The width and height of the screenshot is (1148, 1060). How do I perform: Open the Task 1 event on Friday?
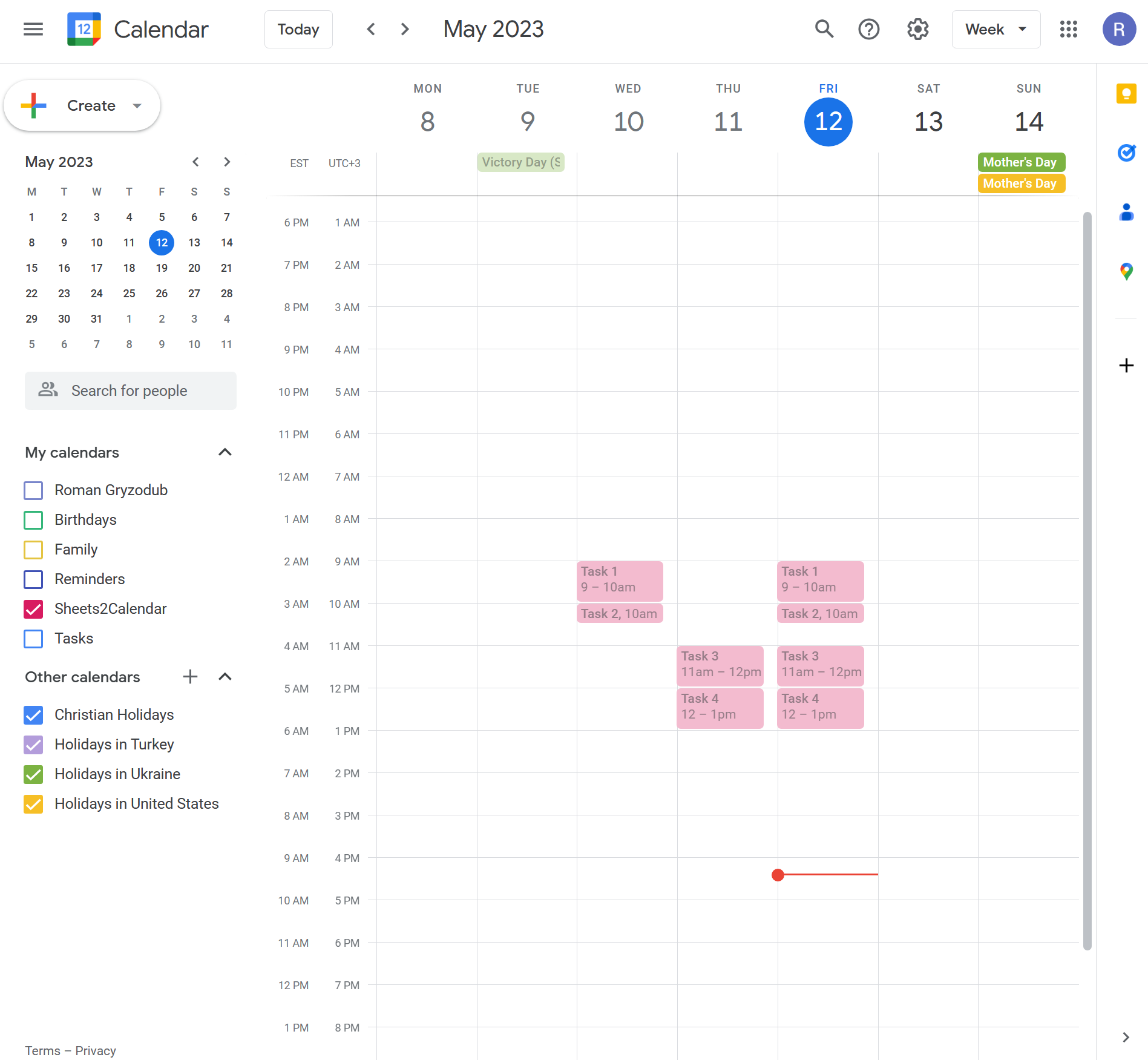coord(820,580)
